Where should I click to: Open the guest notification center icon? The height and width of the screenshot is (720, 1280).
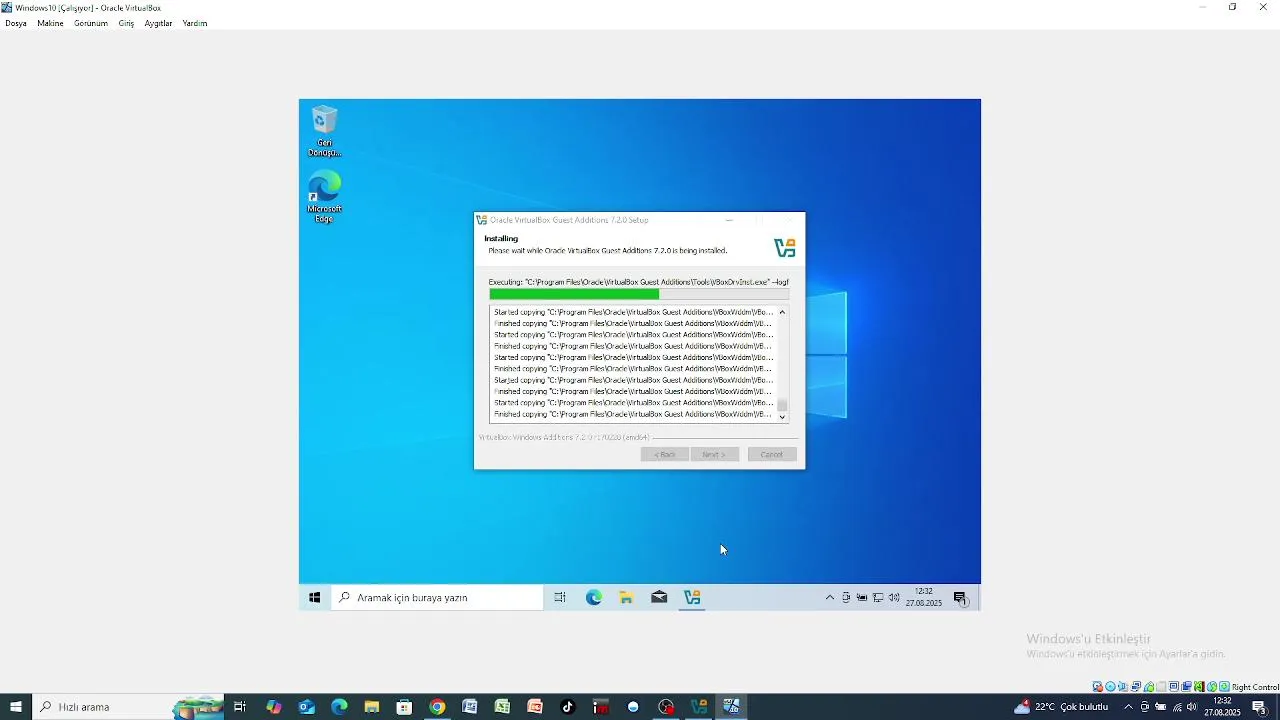[x=961, y=598]
